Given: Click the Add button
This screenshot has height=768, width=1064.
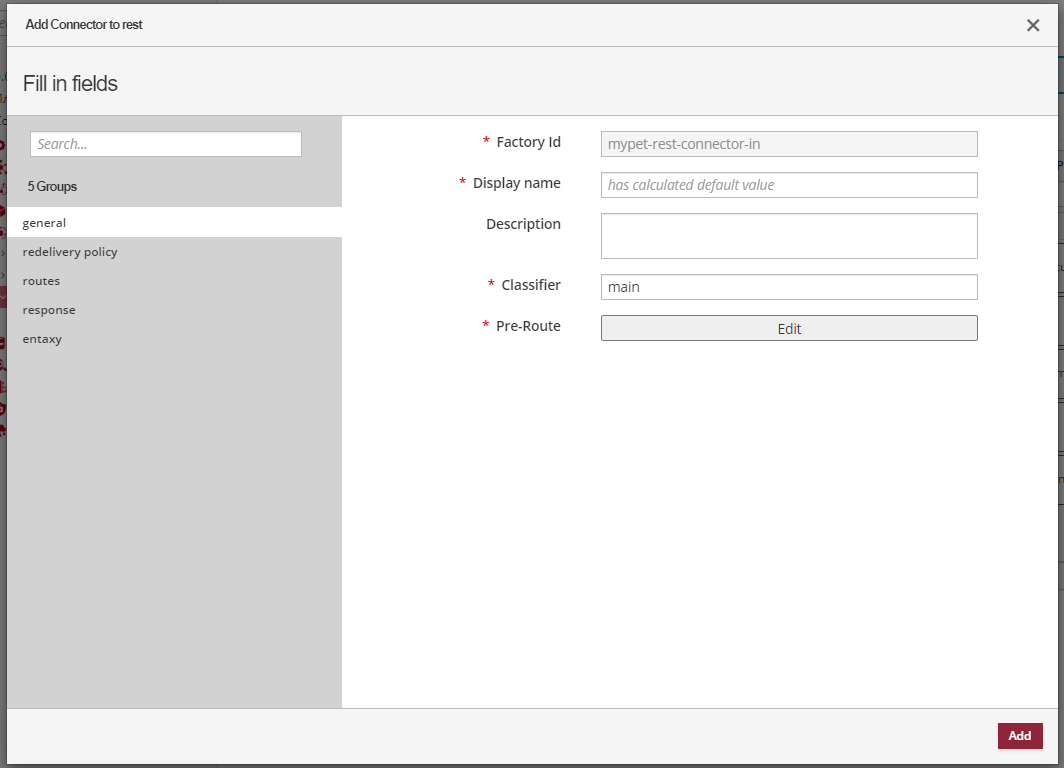Looking at the screenshot, I should [1019, 736].
